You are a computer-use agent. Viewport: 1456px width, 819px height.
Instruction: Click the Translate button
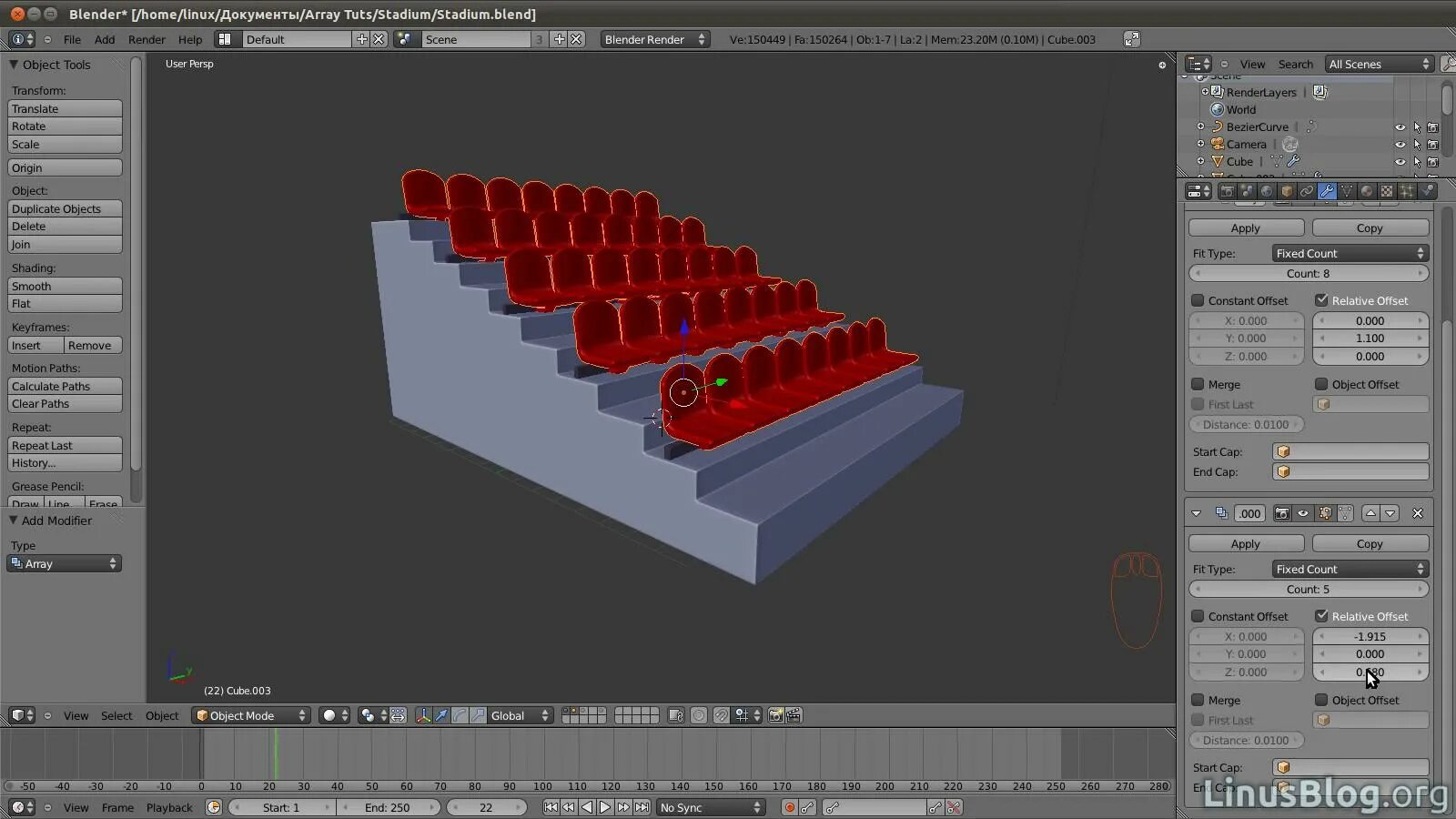click(65, 108)
